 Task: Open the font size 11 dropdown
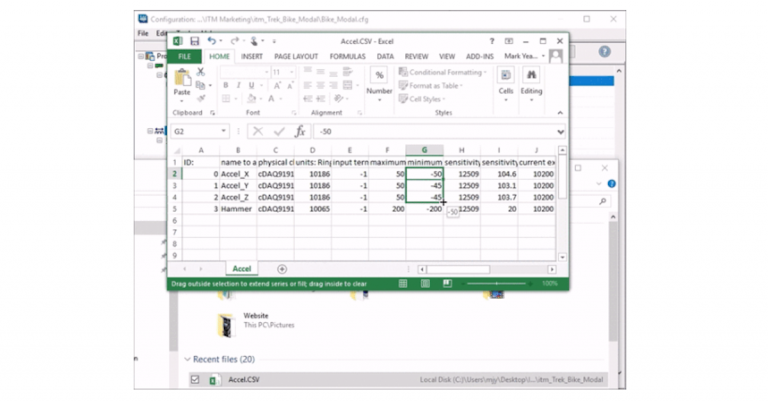tap(291, 72)
